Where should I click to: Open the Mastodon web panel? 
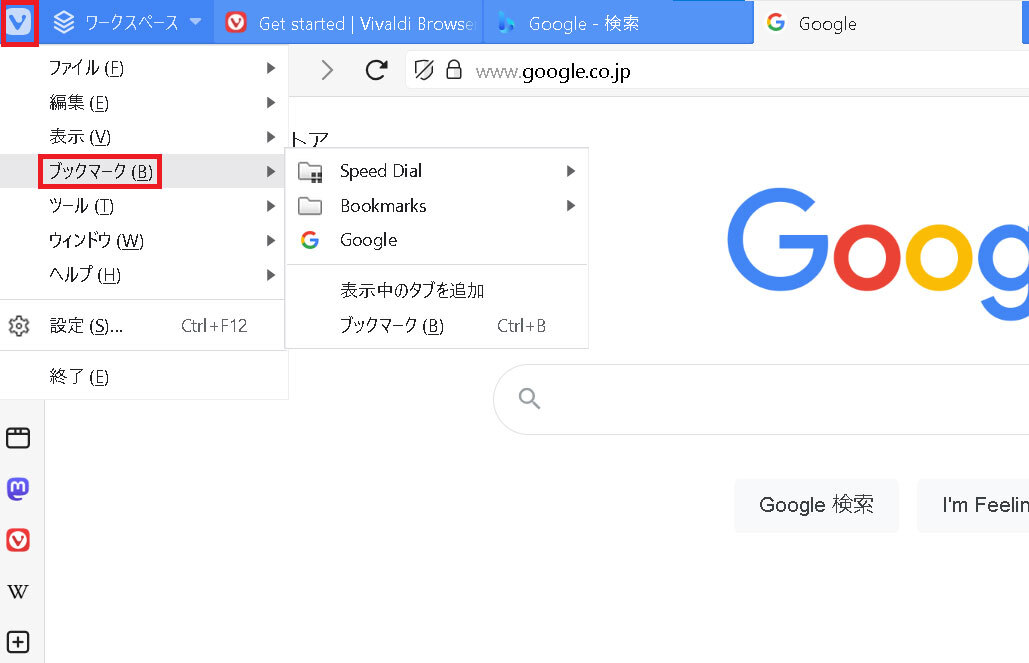point(18,489)
